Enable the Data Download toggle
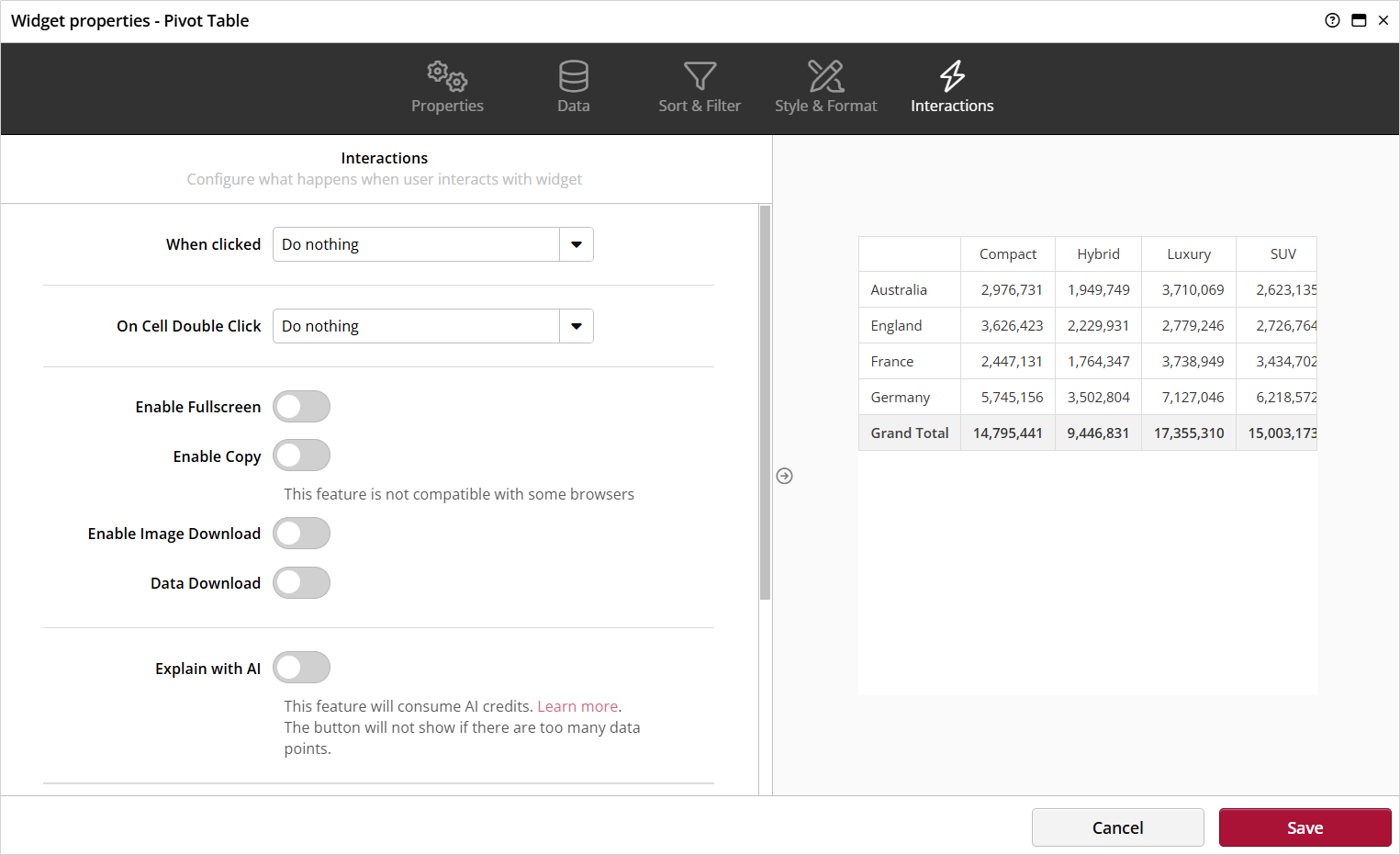 (x=301, y=583)
